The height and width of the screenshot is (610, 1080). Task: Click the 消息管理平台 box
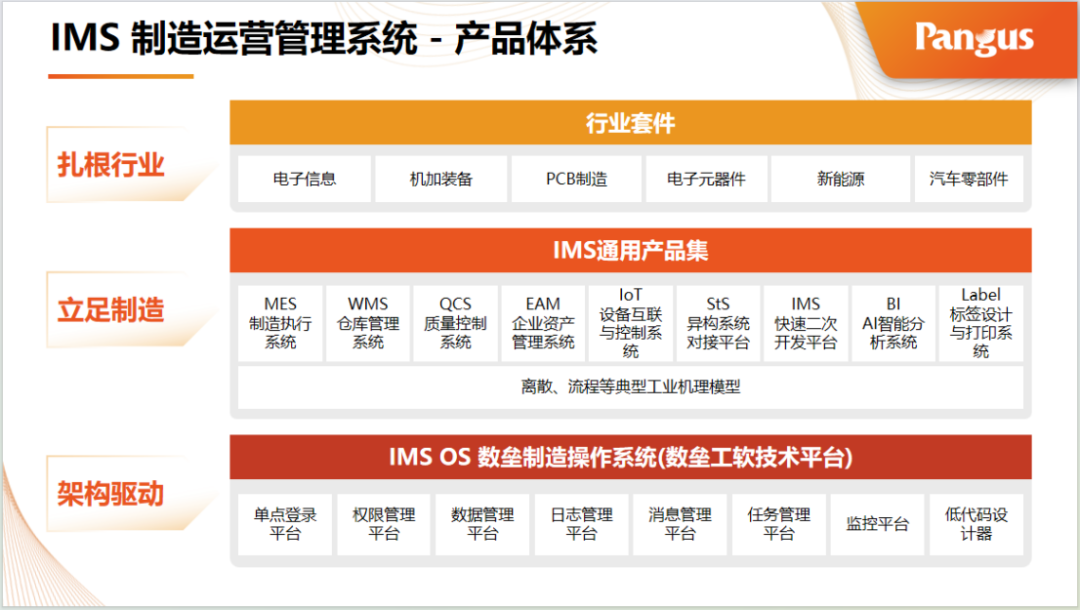pos(680,524)
